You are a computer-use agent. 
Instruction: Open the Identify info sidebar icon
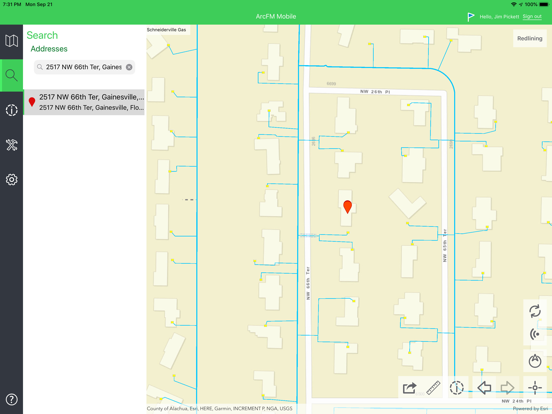(x=11, y=110)
